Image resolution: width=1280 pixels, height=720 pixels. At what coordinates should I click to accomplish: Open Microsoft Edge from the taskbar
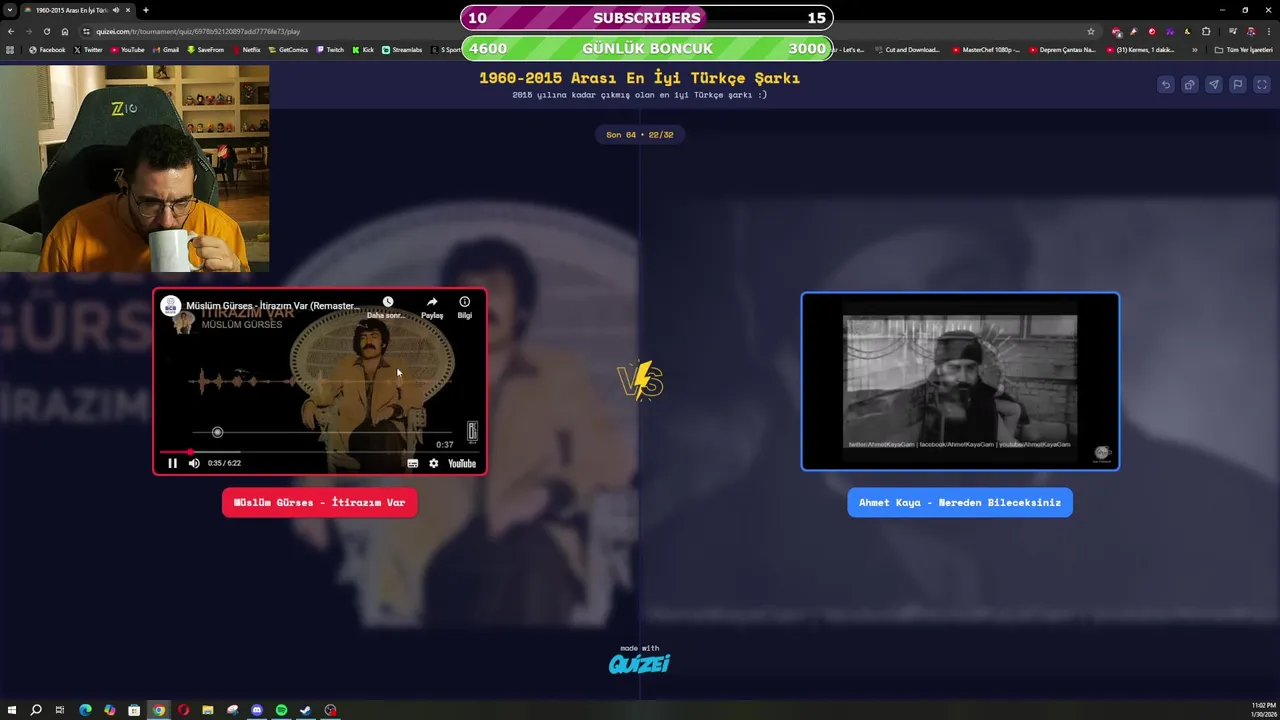coord(85,710)
